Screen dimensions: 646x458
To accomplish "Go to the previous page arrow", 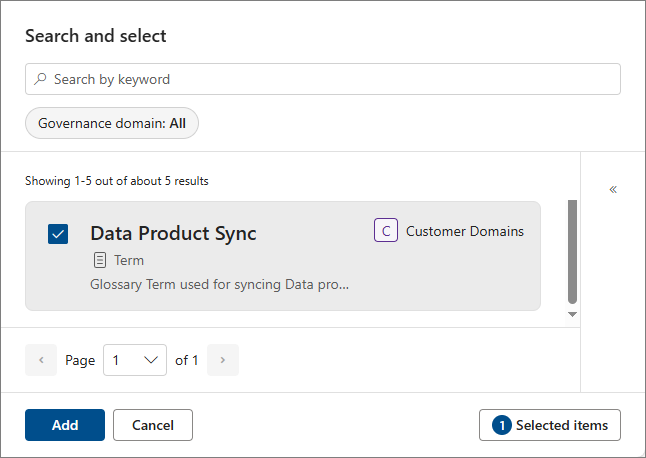I will (41, 360).
